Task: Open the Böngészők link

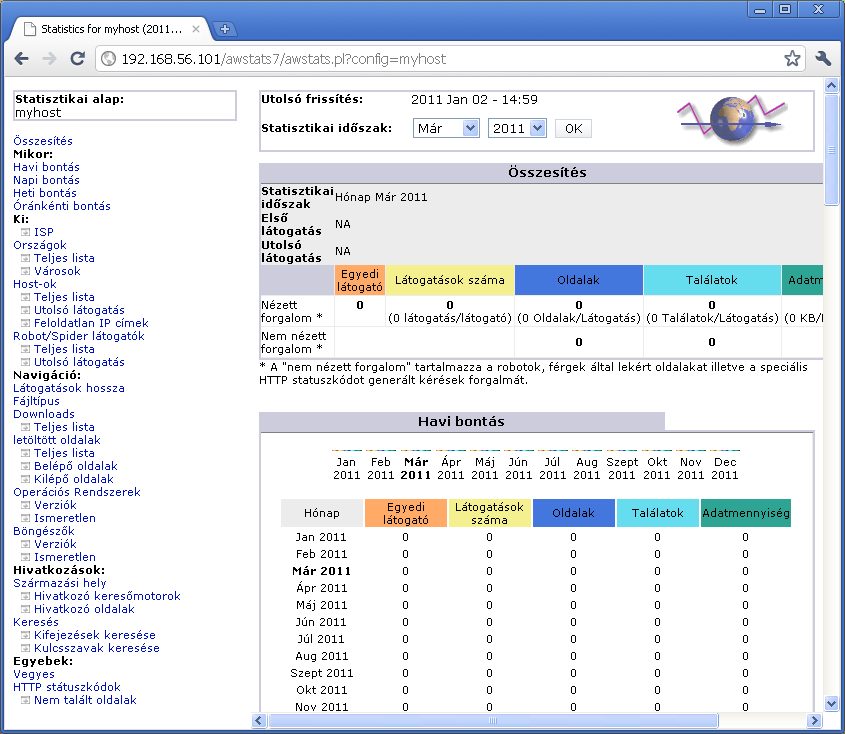Action: (x=44, y=531)
